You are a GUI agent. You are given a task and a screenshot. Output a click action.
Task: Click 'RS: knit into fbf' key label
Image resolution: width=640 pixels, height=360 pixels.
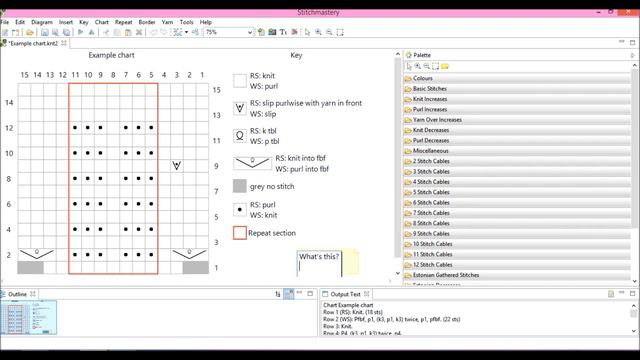pos(300,158)
